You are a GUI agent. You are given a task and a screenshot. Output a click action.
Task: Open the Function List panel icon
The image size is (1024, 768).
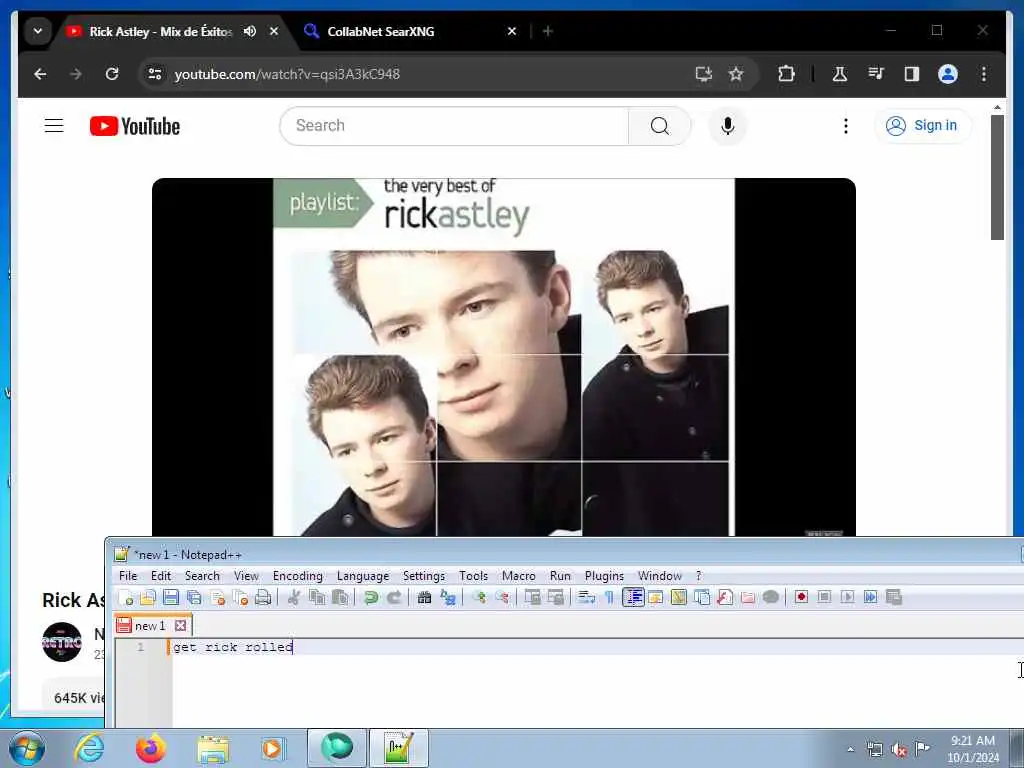tap(725, 597)
